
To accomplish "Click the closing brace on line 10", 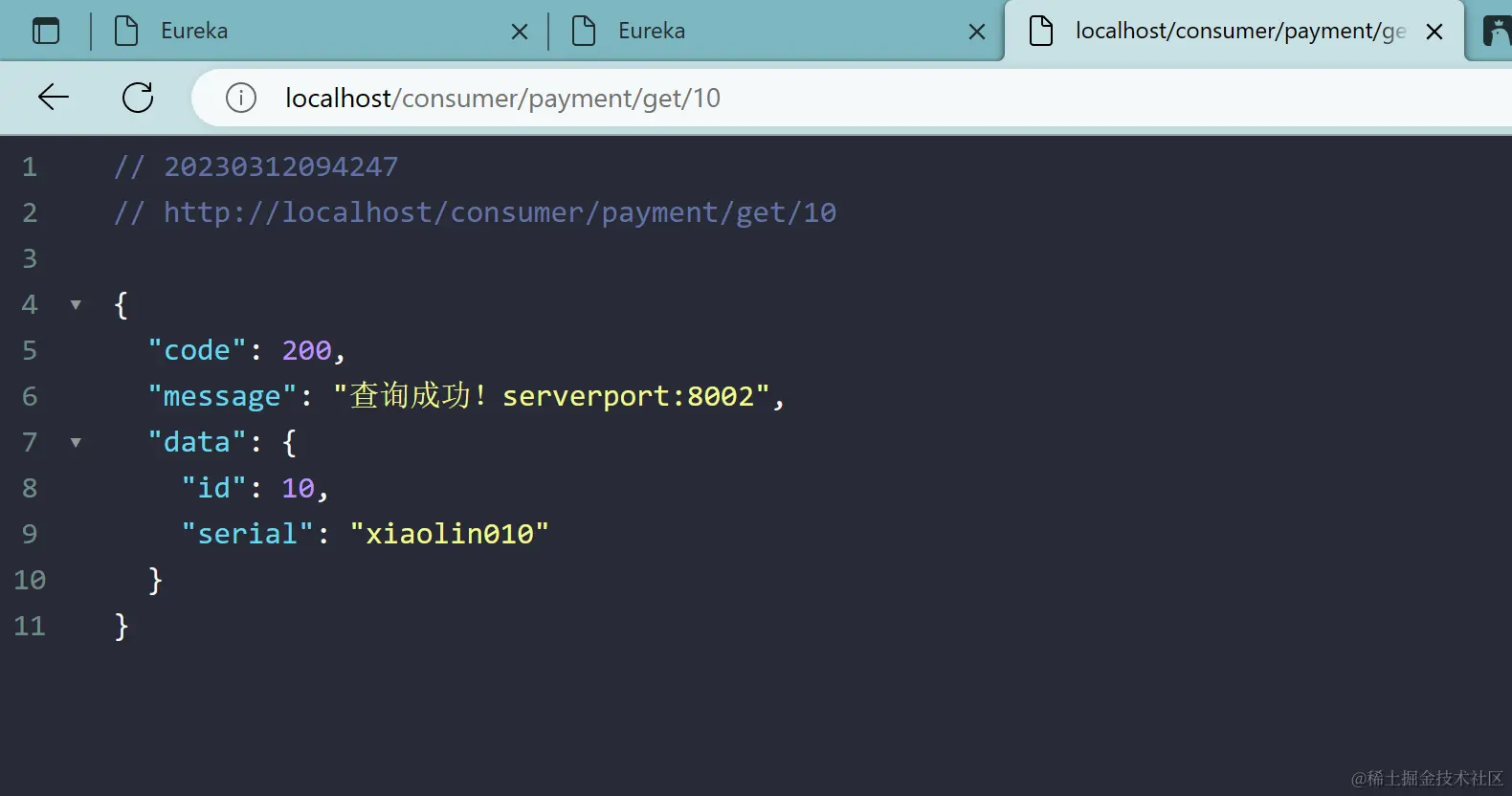I will pos(155,580).
